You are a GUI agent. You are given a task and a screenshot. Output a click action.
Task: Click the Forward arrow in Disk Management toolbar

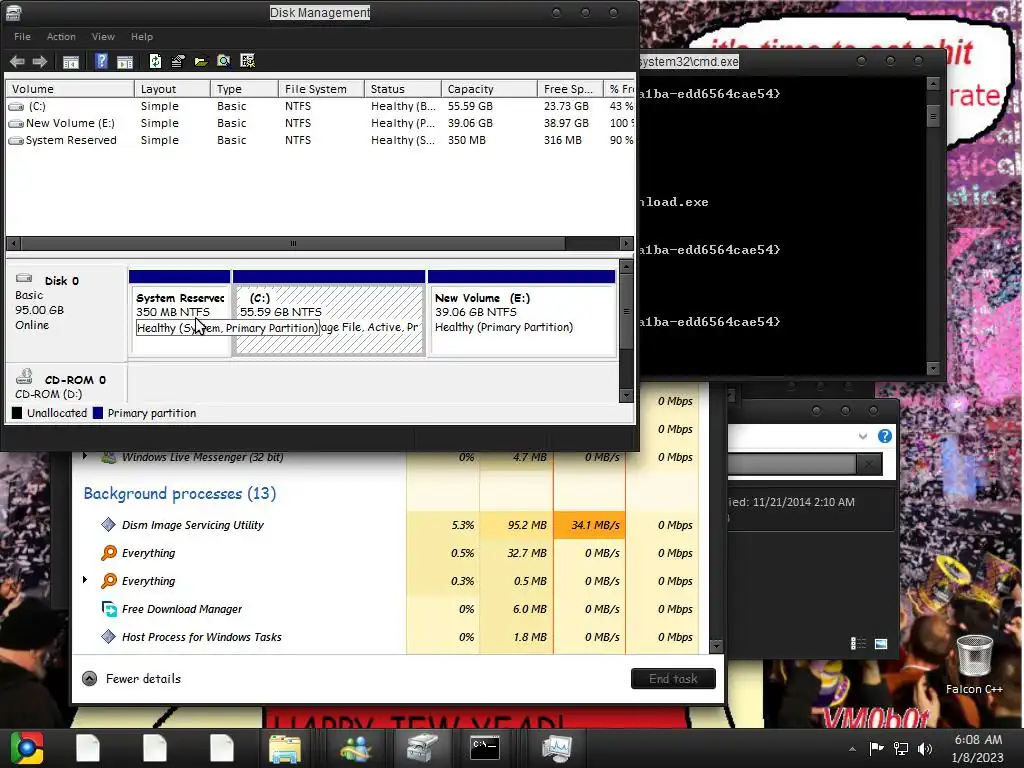40,61
